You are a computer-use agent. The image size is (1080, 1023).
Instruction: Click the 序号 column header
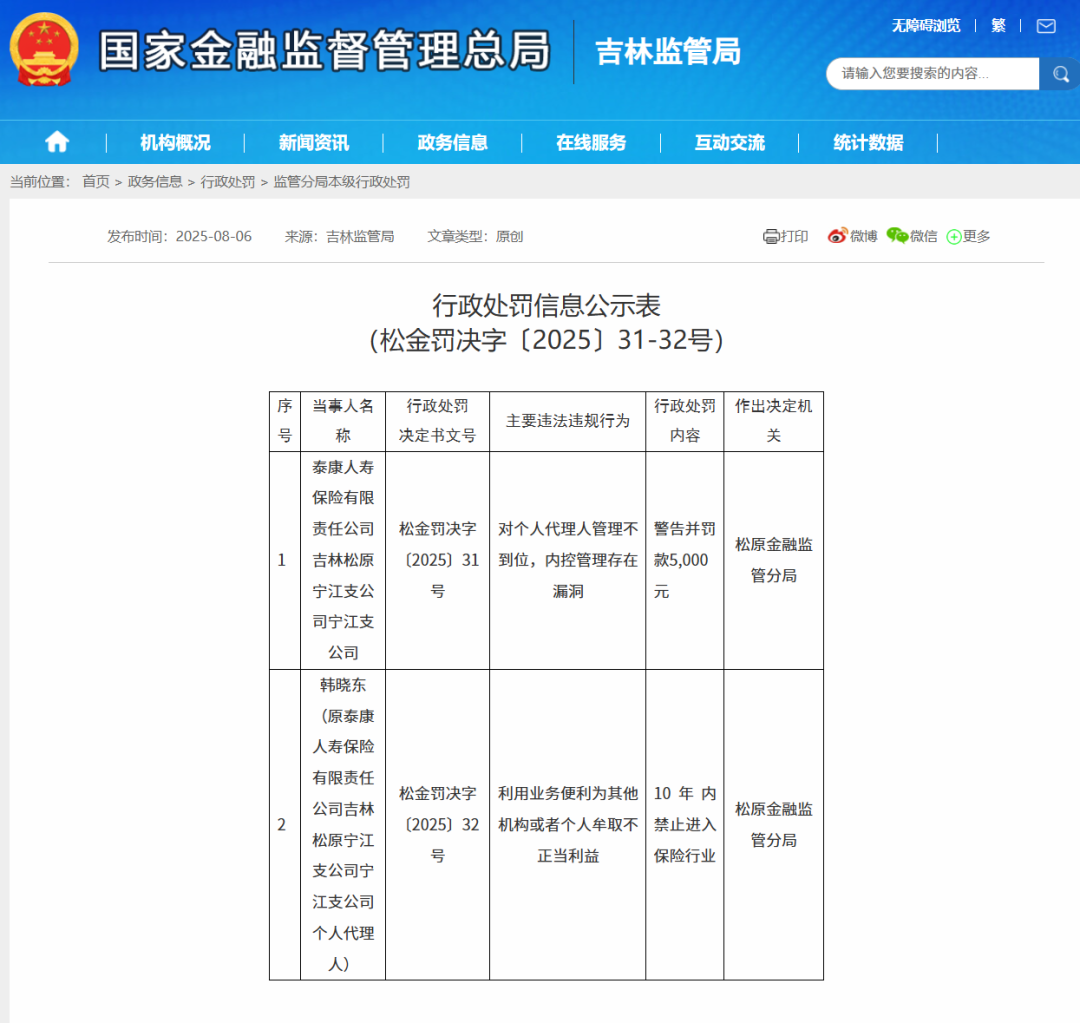click(285, 421)
